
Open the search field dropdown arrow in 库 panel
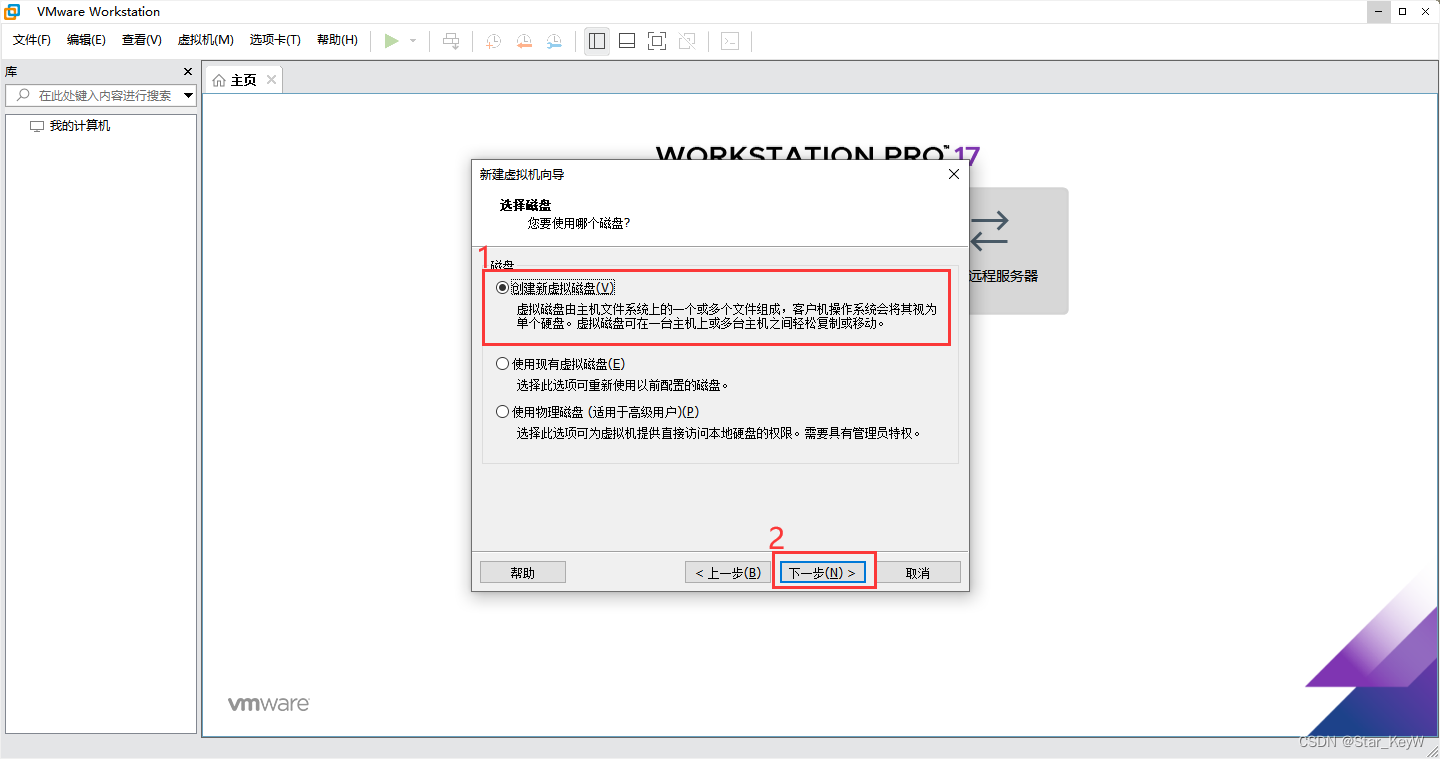(x=186, y=95)
